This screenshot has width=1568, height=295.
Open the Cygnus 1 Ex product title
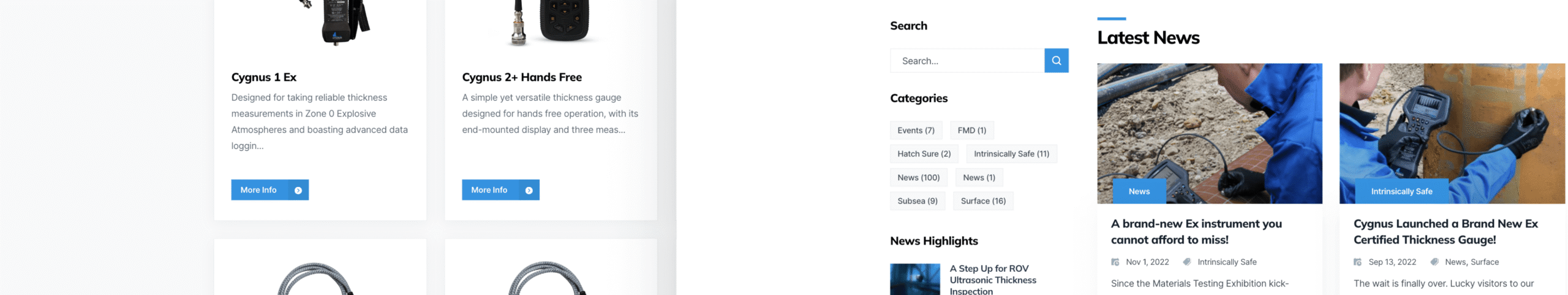tap(263, 77)
